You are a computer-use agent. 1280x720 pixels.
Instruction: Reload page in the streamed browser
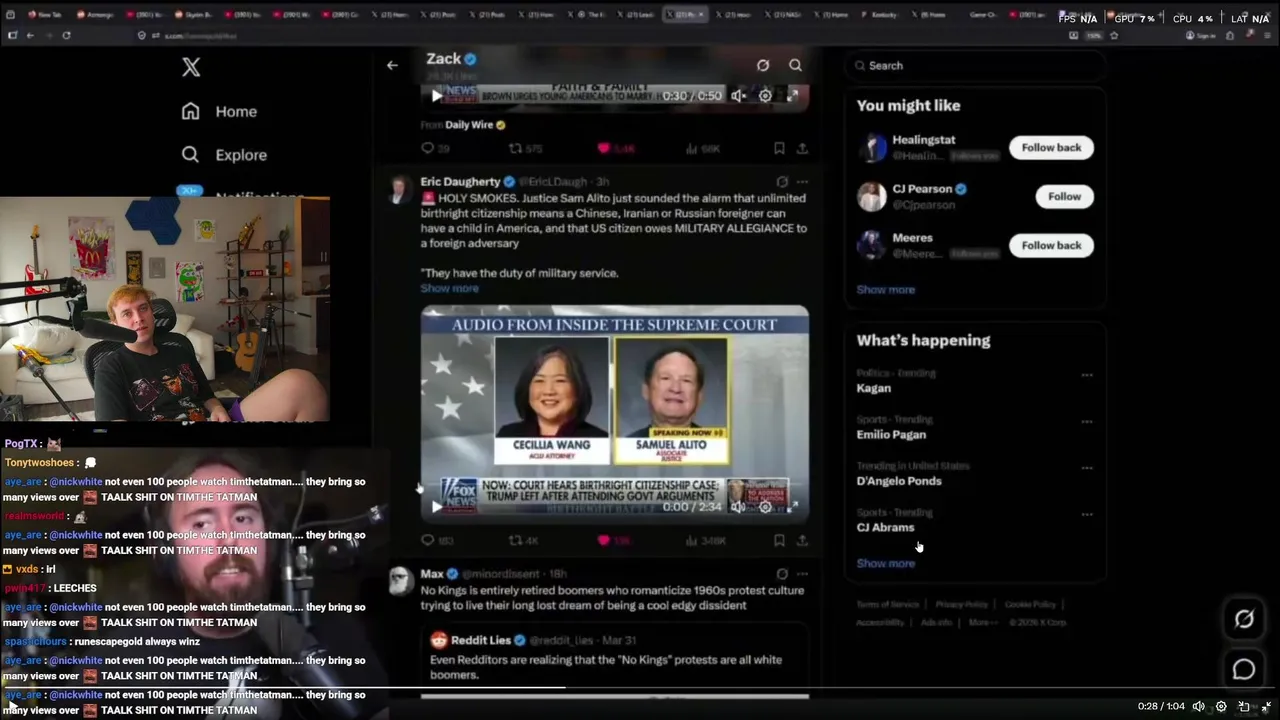pyautogui.click(x=66, y=35)
